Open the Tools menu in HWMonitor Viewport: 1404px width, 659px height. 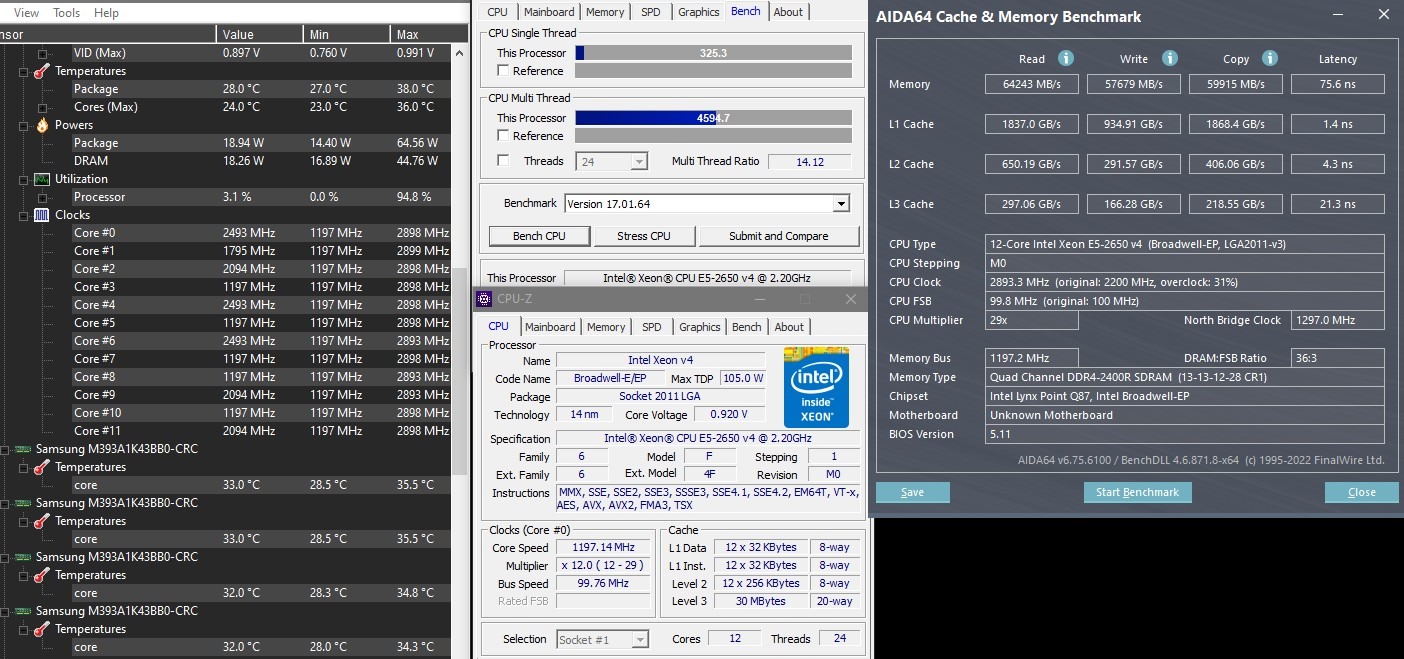pos(67,13)
